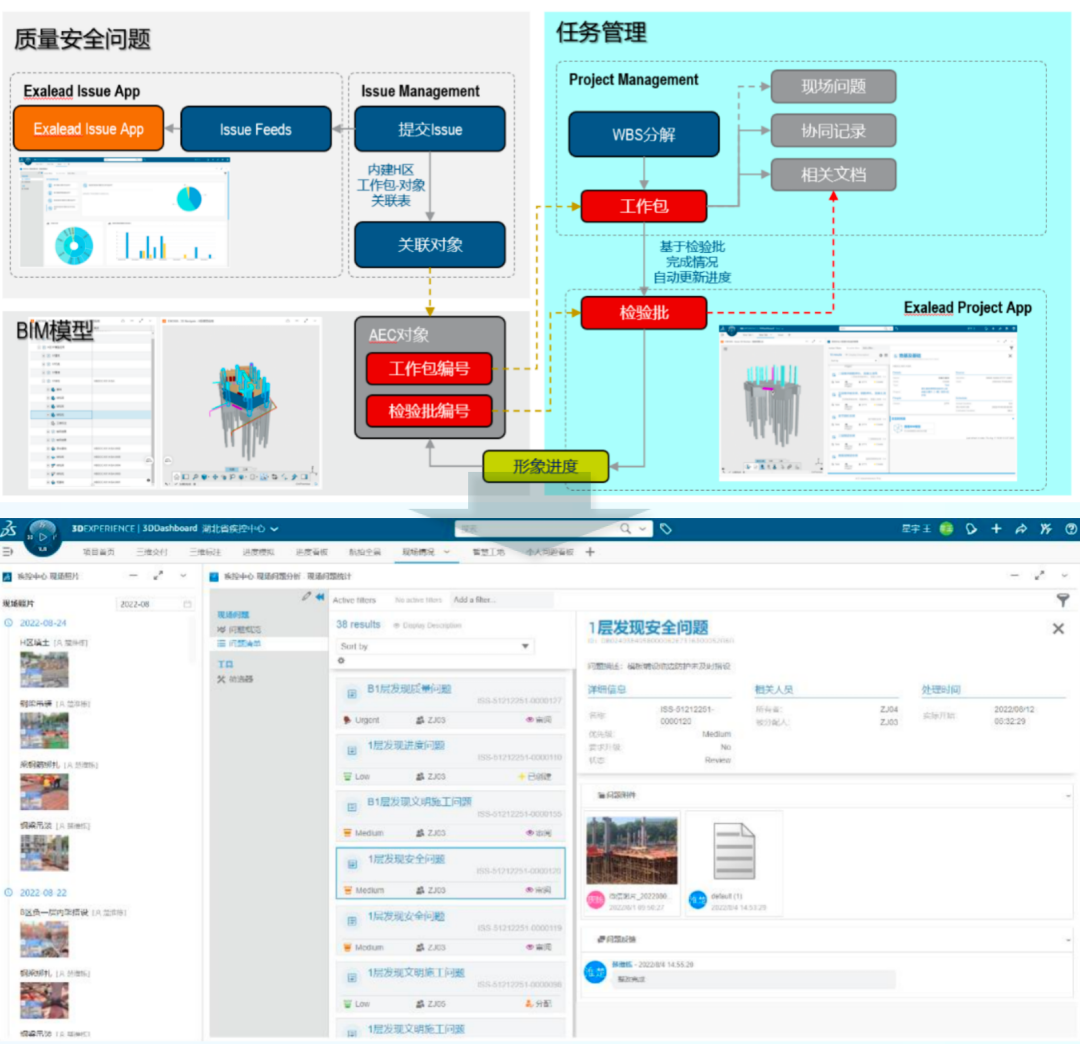The width and height of the screenshot is (1080, 1044).
Task: Switch to the 智慧工地 tab
Action: click(x=488, y=552)
